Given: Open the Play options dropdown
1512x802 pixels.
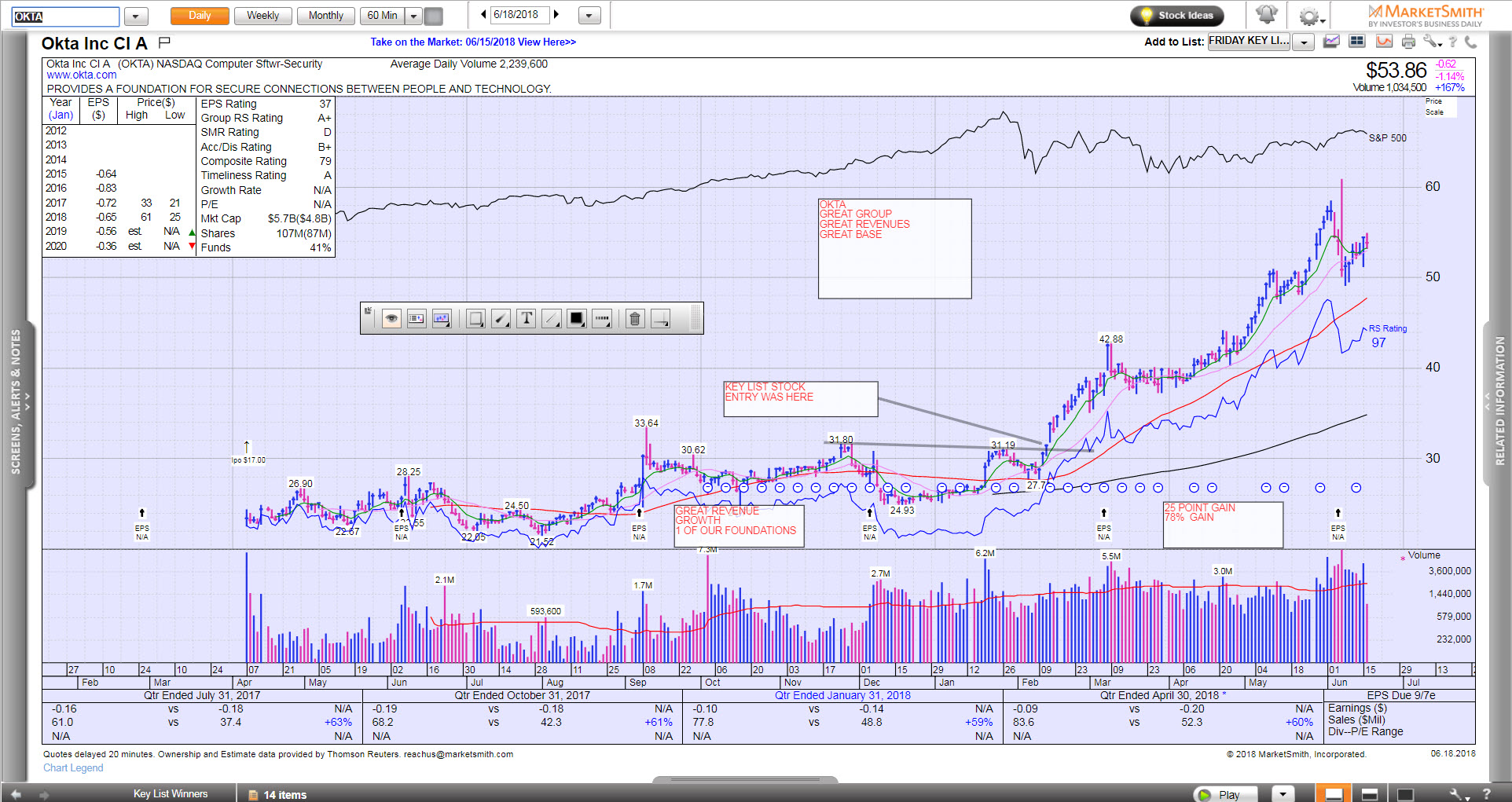Looking at the screenshot, I should coord(1283,794).
